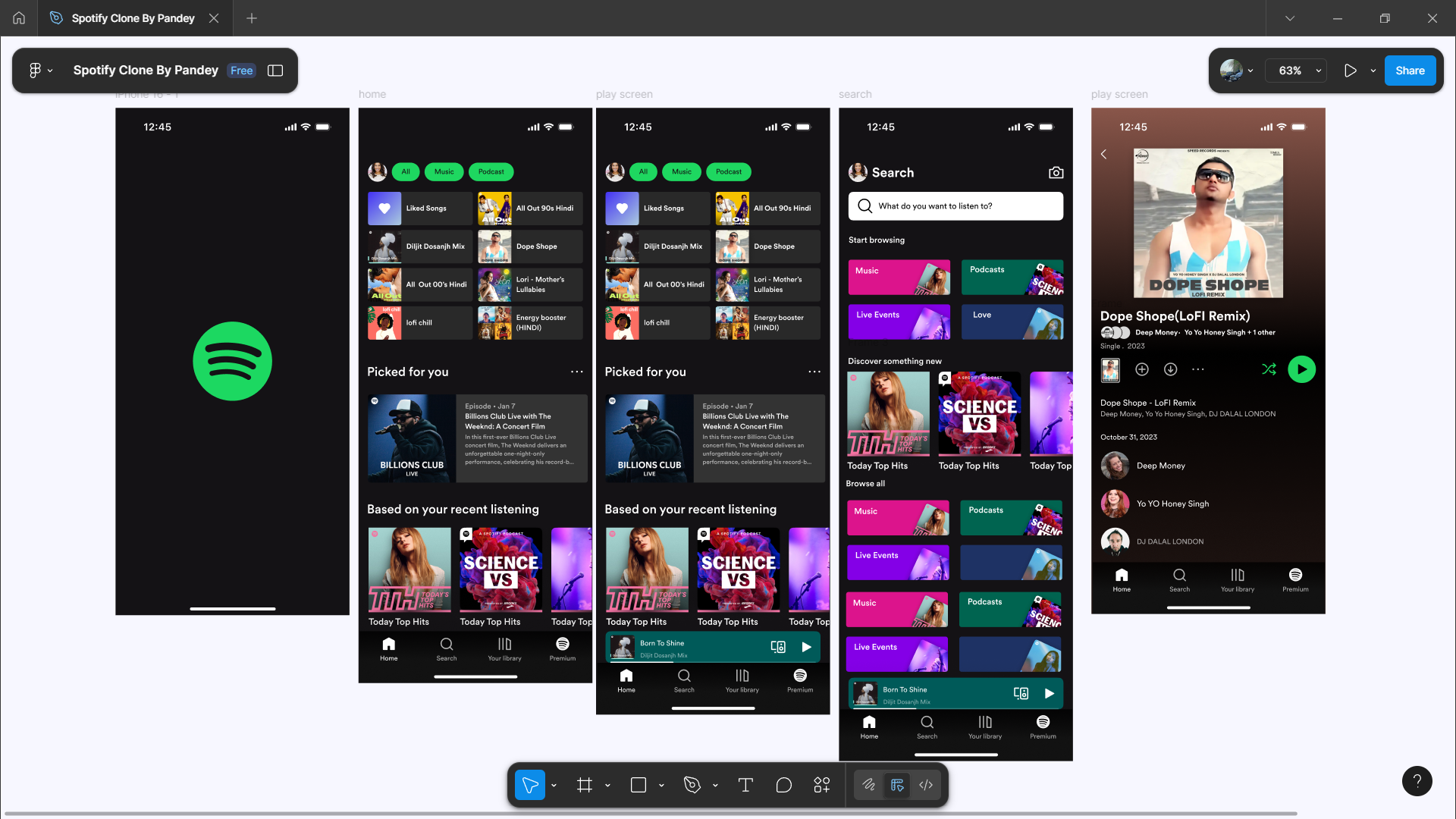The height and width of the screenshot is (819, 1456).
Task: Click the add plus circle icon on Dope Shope screen
Action: (x=1142, y=369)
